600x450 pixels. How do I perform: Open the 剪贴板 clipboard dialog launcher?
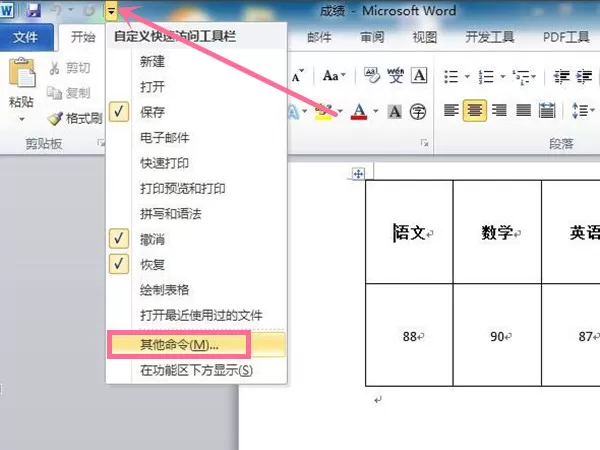(x=101, y=143)
